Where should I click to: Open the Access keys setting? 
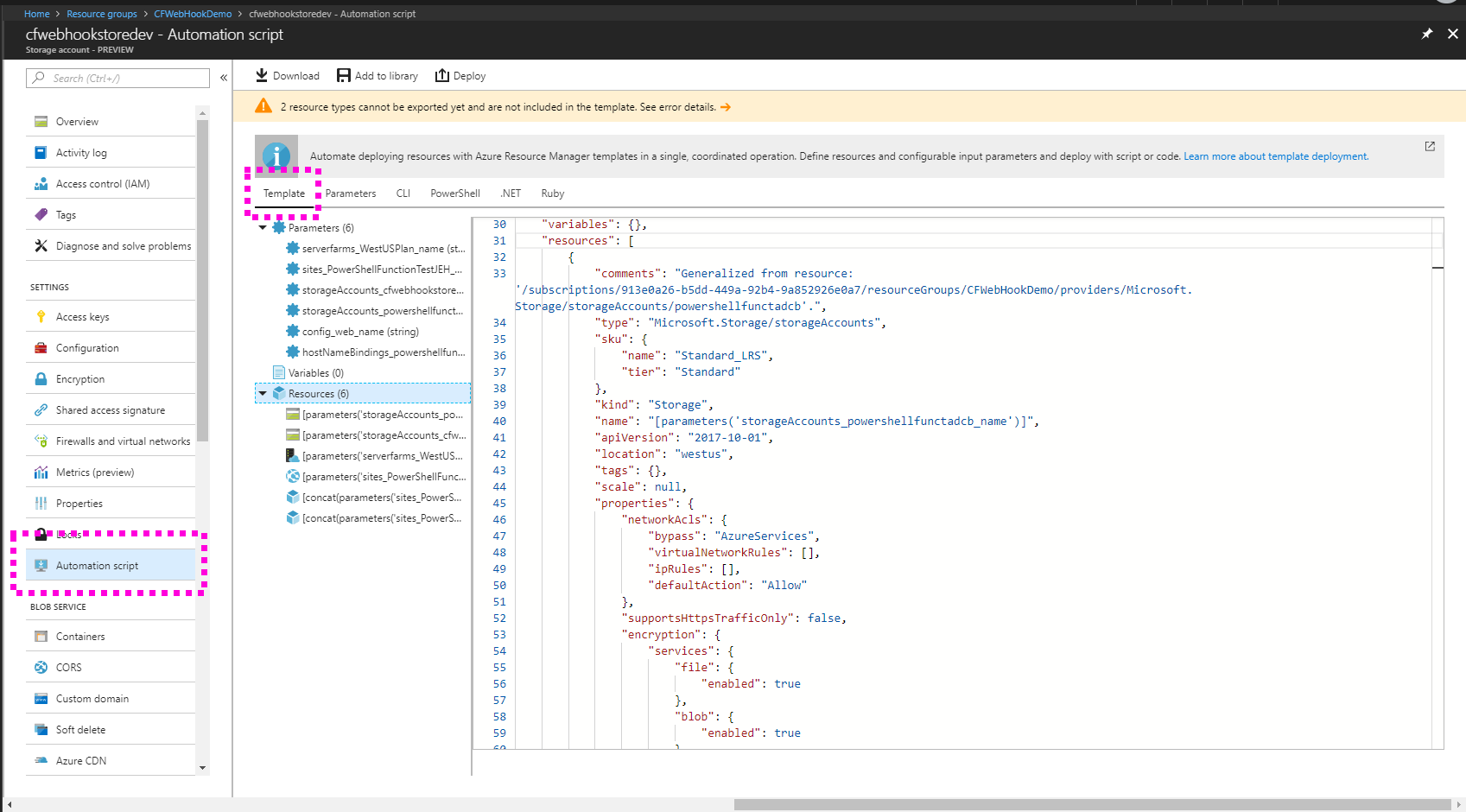[111, 317]
